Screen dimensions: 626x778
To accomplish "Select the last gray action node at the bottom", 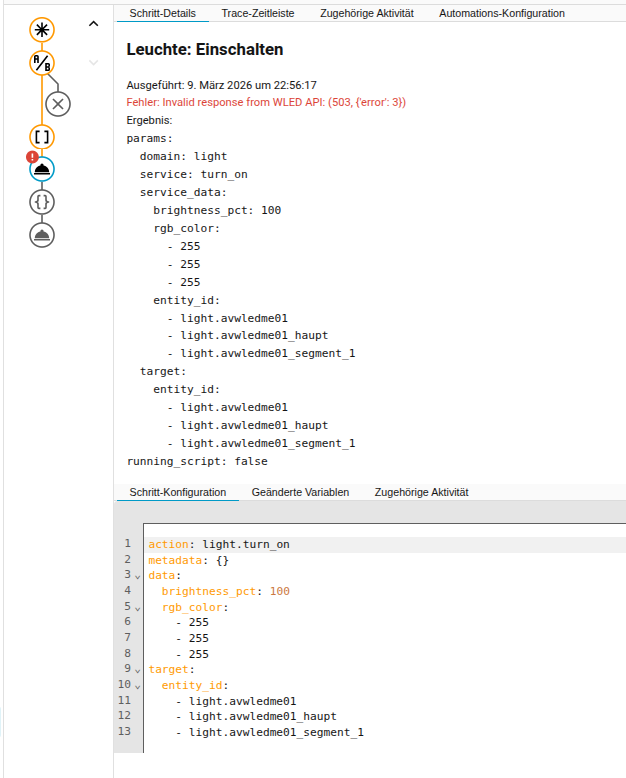I will click(x=42, y=235).
